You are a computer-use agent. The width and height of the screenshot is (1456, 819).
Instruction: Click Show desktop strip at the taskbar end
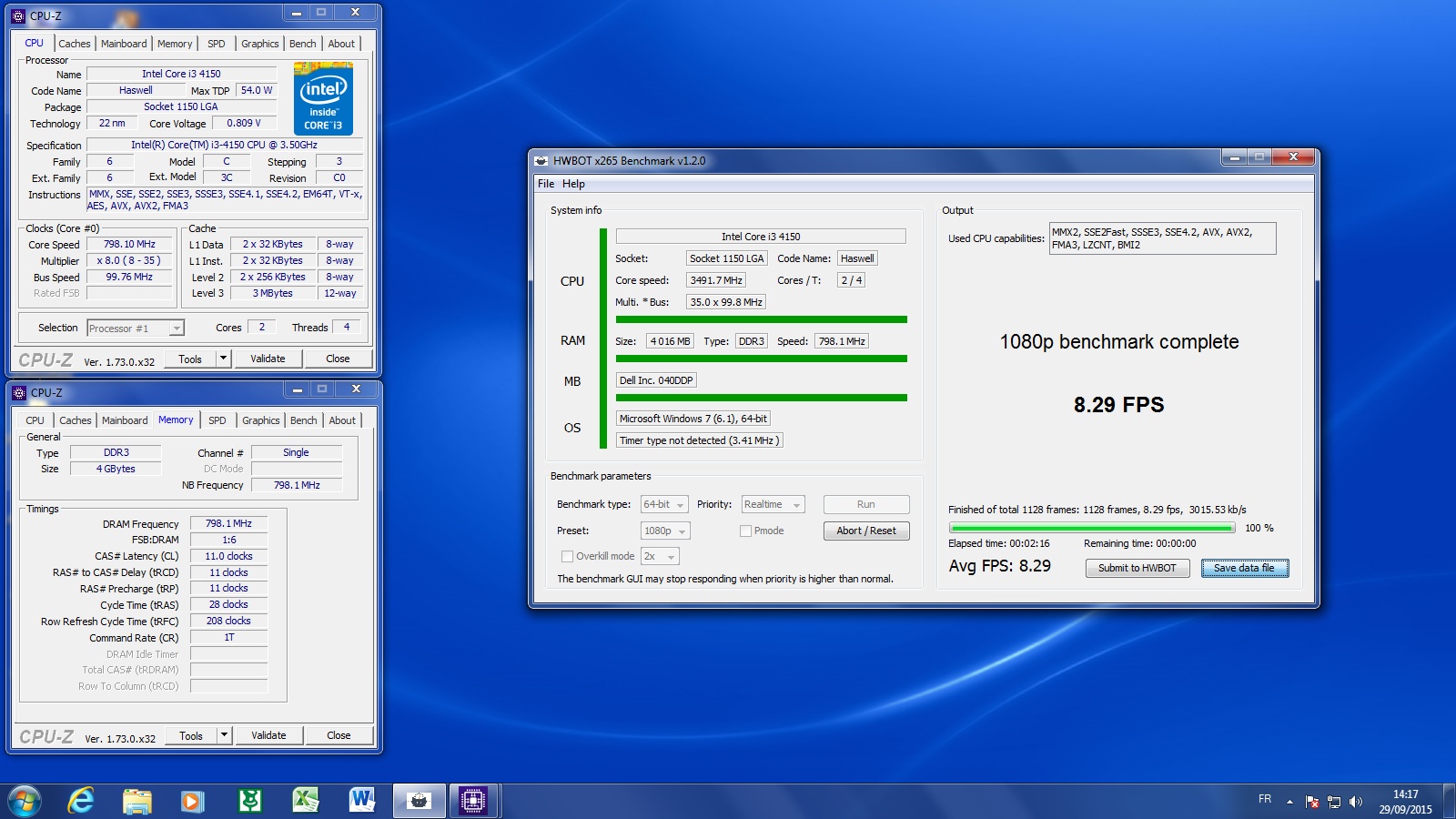pyautogui.click(x=1449, y=802)
